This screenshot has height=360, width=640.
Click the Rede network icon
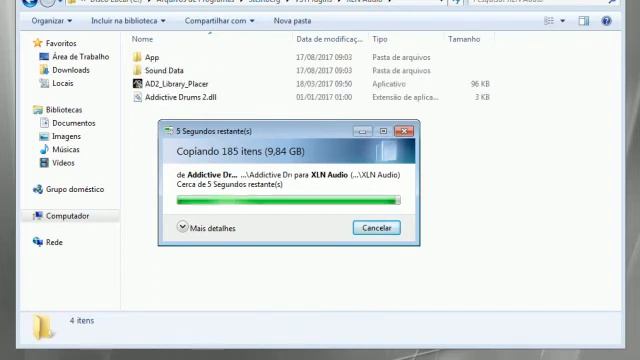pyautogui.click(x=38, y=242)
